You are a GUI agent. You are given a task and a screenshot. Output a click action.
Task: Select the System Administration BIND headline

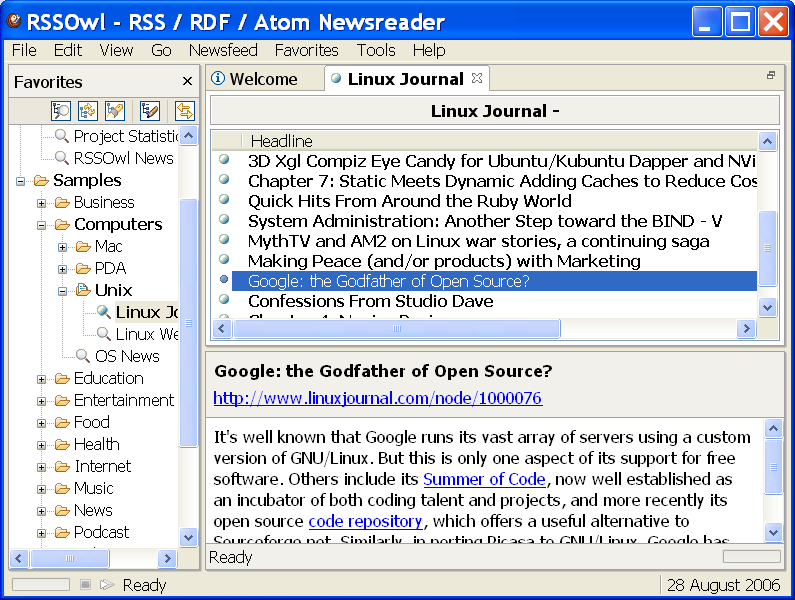[x=485, y=221]
